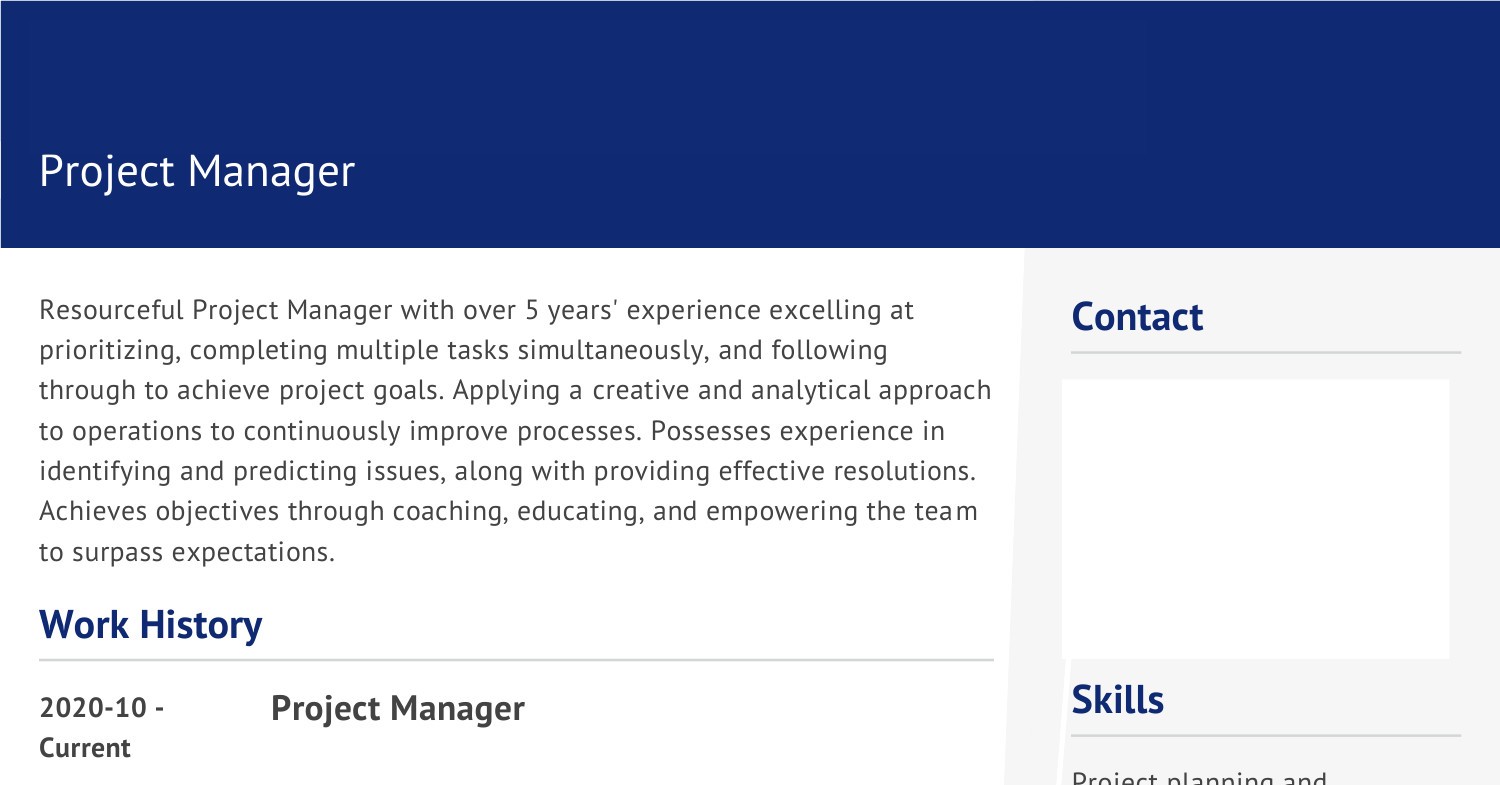Click the Work History section heading

(150, 625)
